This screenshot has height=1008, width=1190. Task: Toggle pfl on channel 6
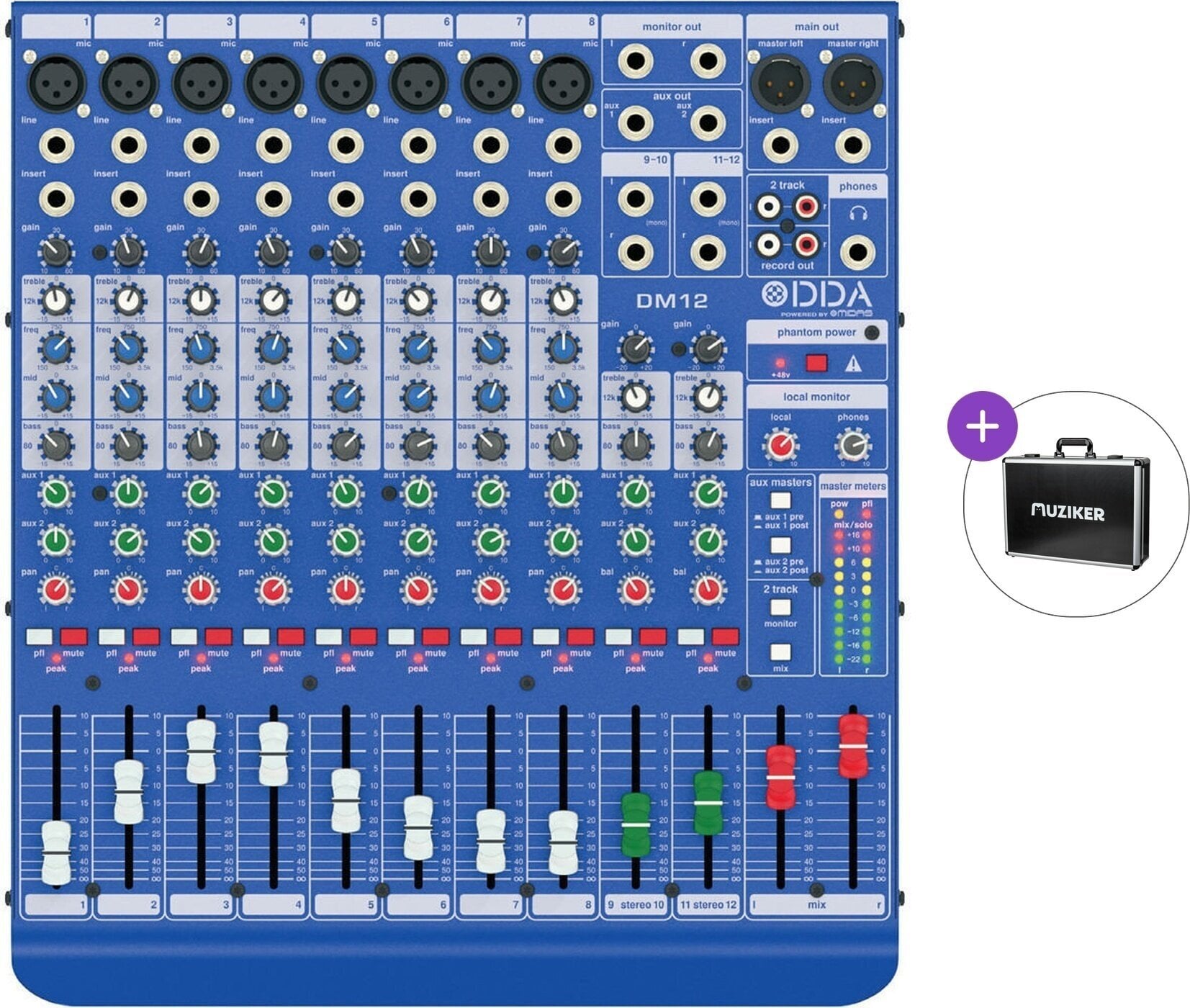click(402, 636)
